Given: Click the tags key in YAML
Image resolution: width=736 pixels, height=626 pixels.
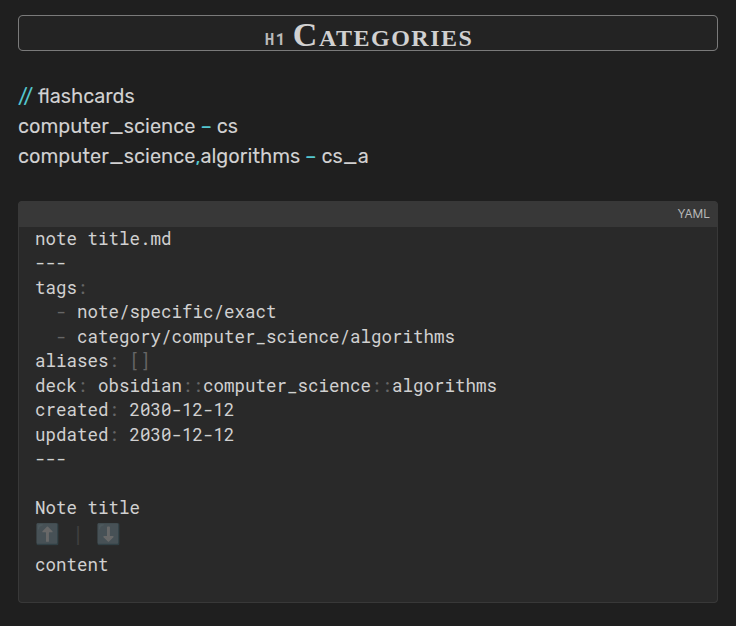Looking at the screenshot, I should pos(56,288).
